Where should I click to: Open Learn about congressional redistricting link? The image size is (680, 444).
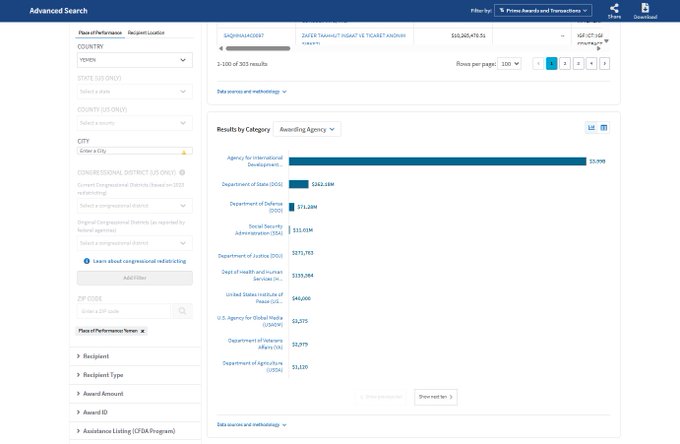point(138,260)
